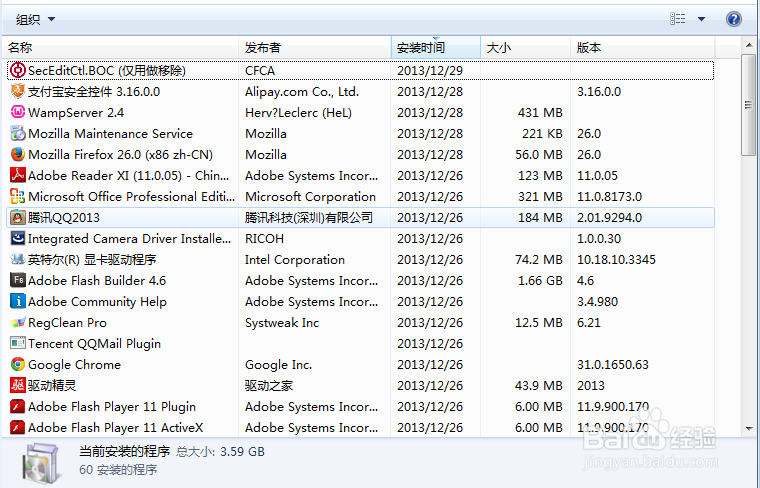The width and height of the screenshot is (760, 488).
Task: Click the SecEditCtl.BOC program icon
Action: point(18,71)
